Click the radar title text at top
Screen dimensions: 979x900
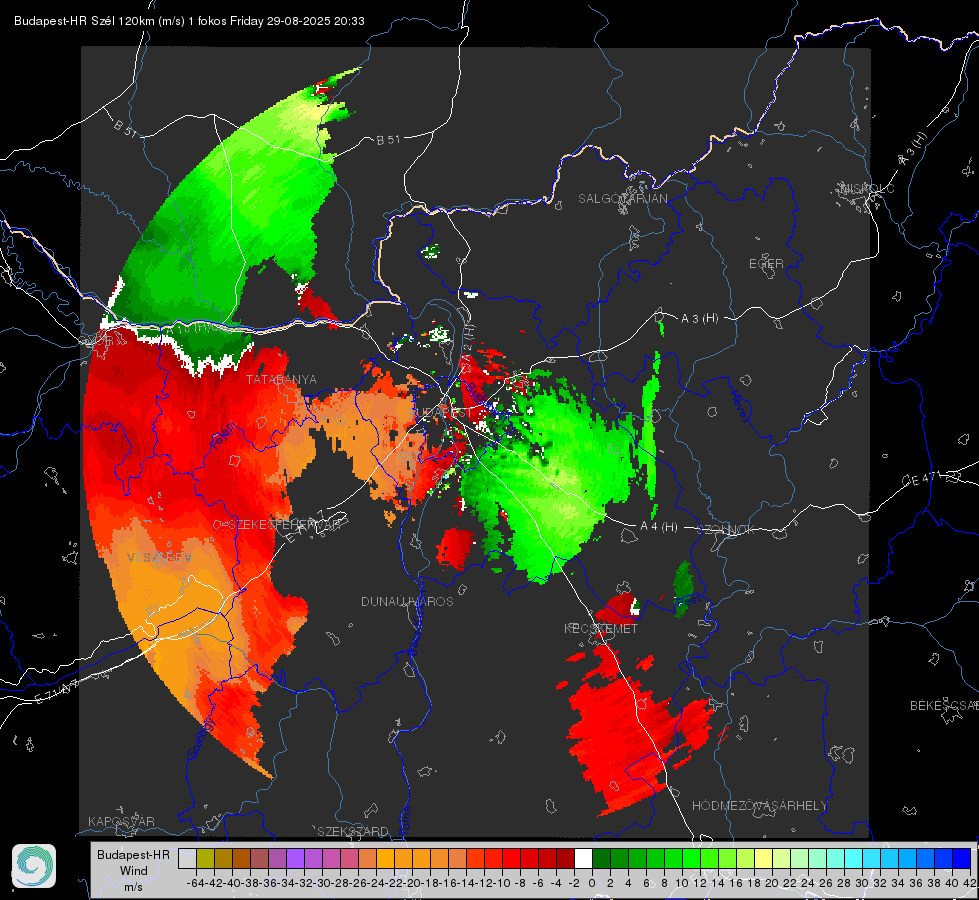tap(189, 21)
